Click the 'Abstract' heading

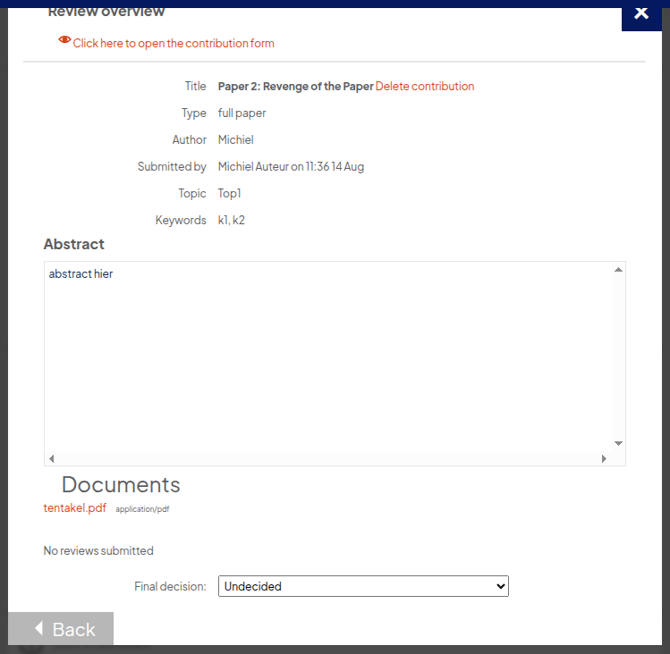[74, 244]
